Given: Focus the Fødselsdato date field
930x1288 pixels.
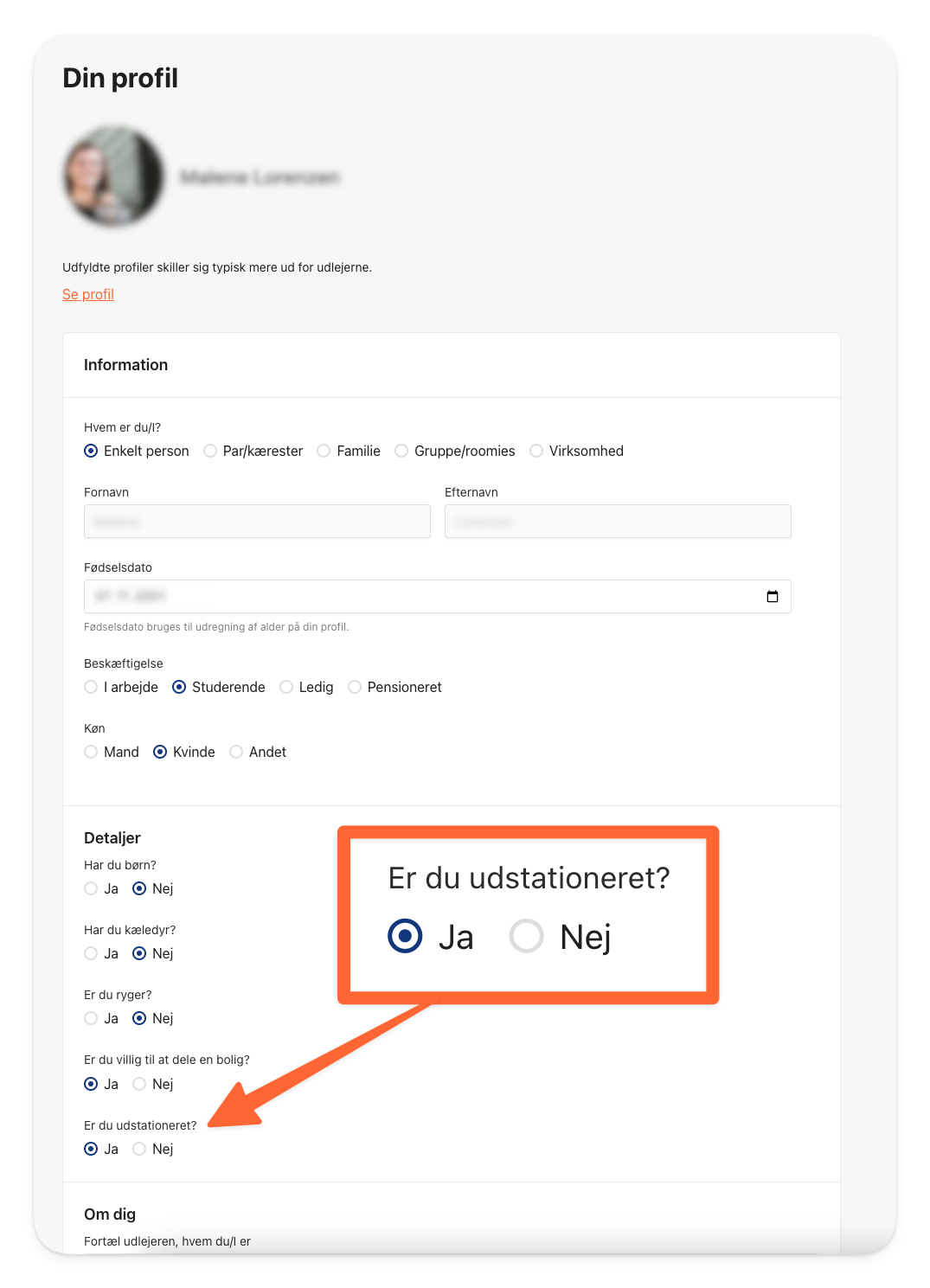Looking at the screenshot, I should pyautogui.click(x=437, y=596).
